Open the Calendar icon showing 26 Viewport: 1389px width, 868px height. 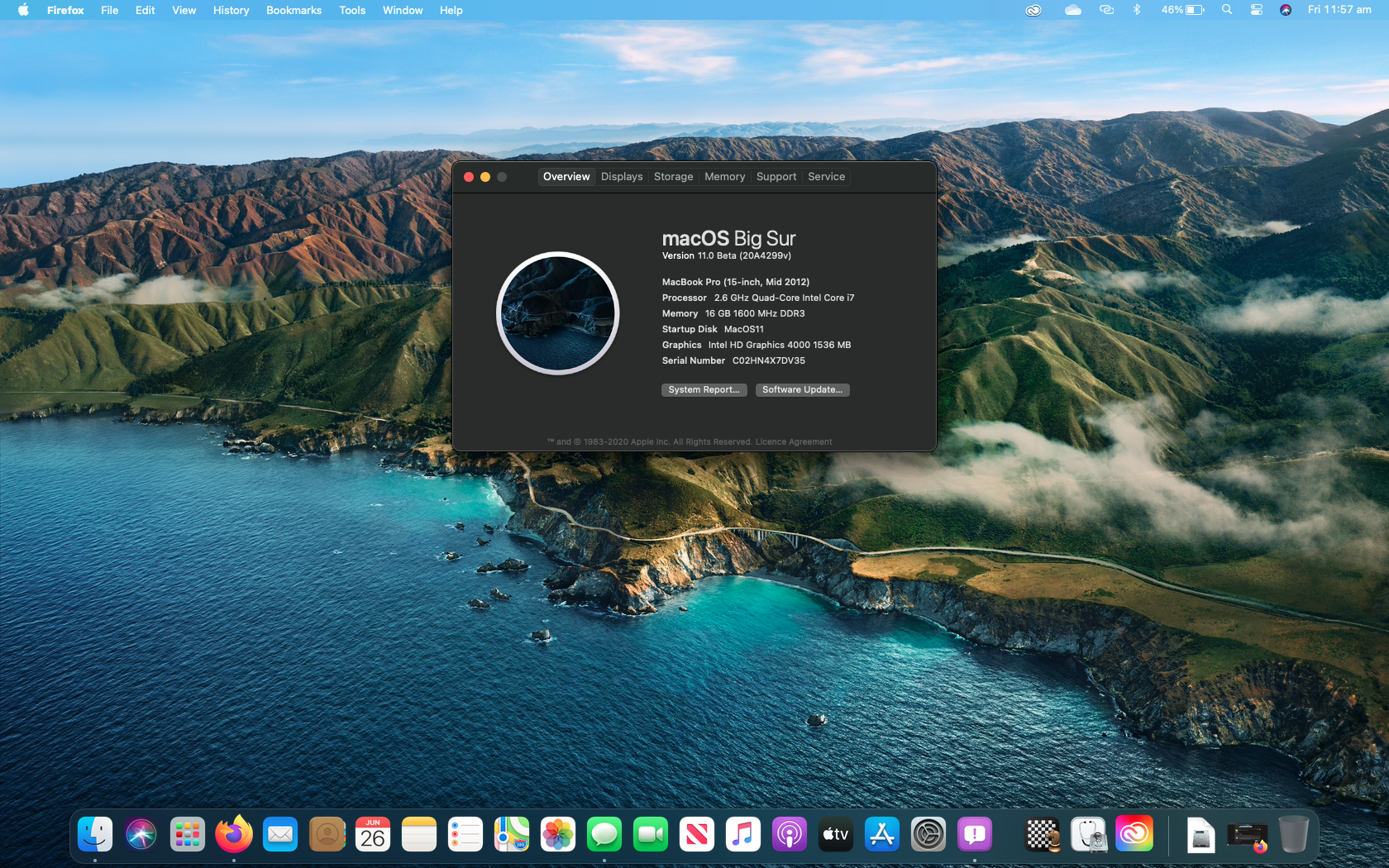pyautogui.click(x=373, y=835)
